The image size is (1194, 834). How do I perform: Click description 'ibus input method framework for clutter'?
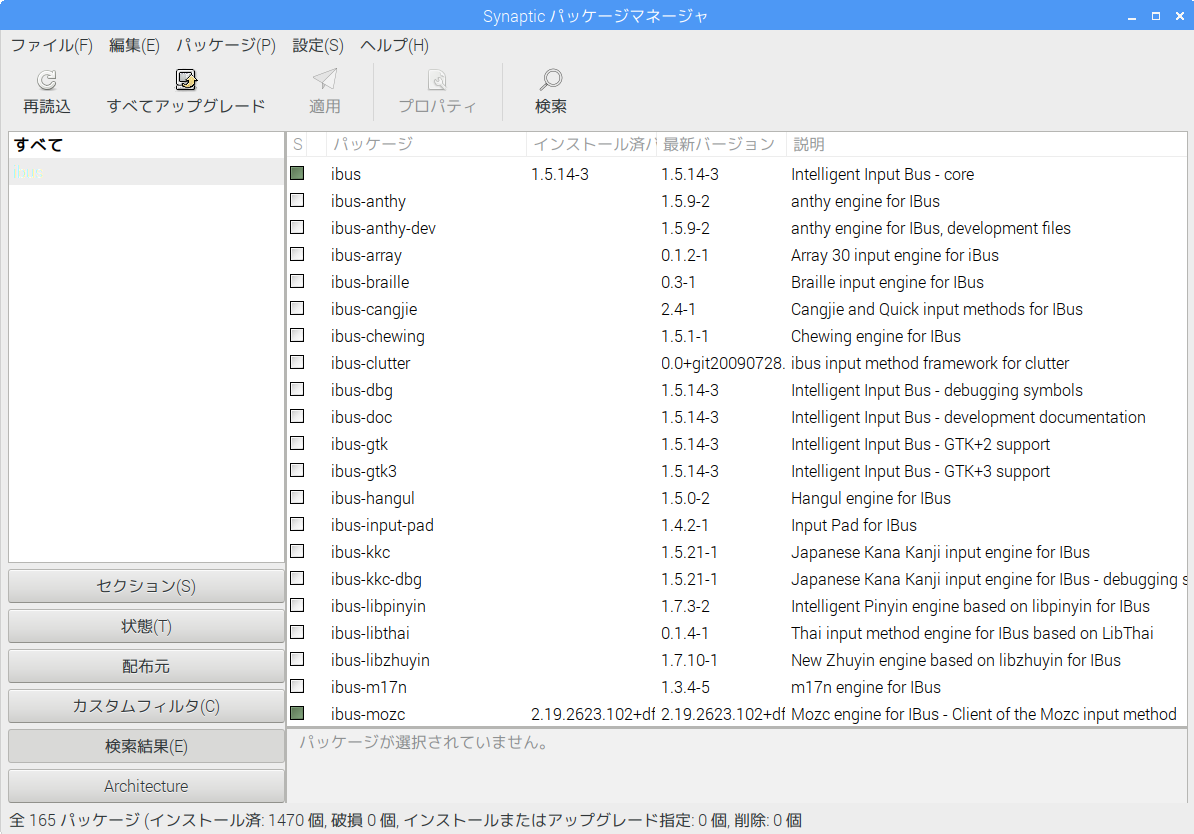[930, 363]
